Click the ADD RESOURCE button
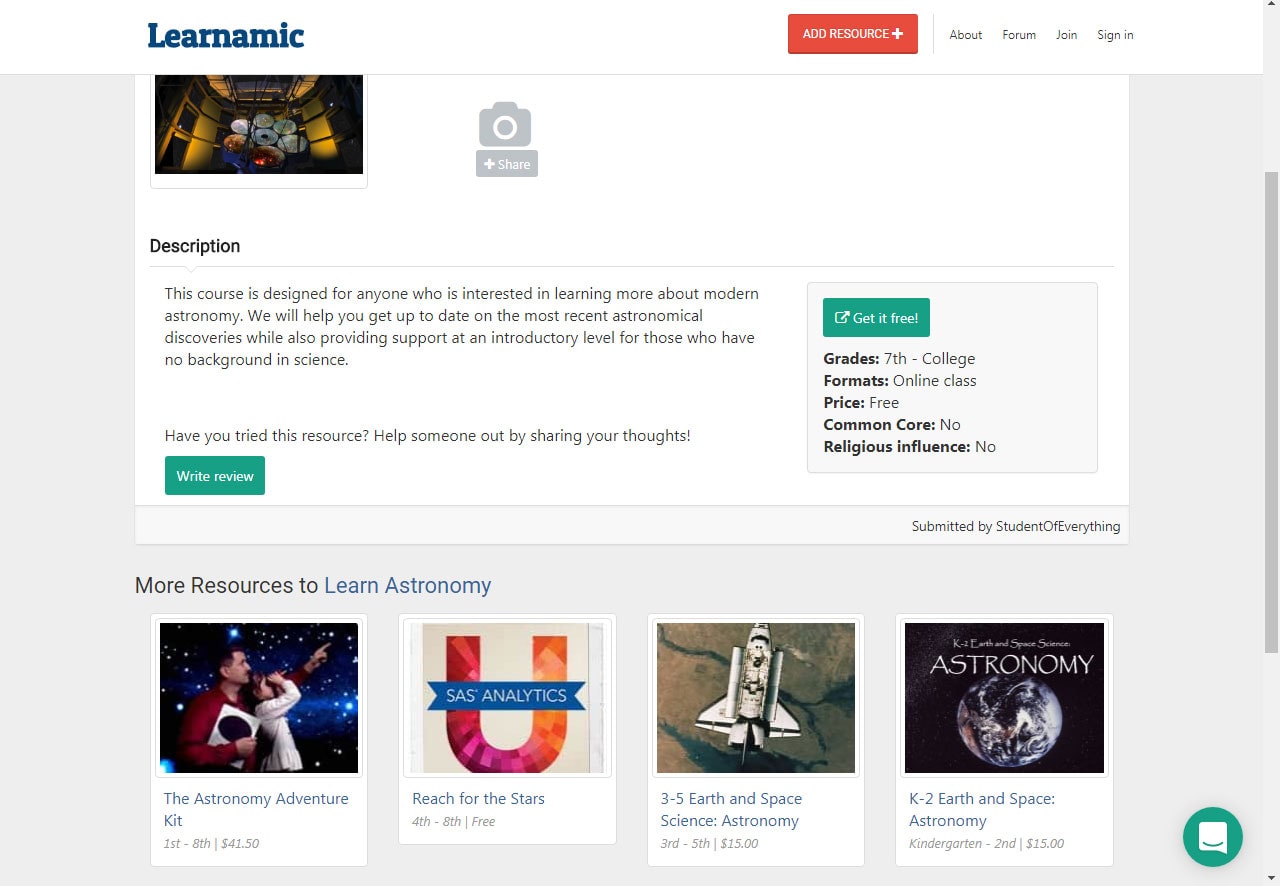The height and width of the screenshot is (886, 1280). [852, 34]
